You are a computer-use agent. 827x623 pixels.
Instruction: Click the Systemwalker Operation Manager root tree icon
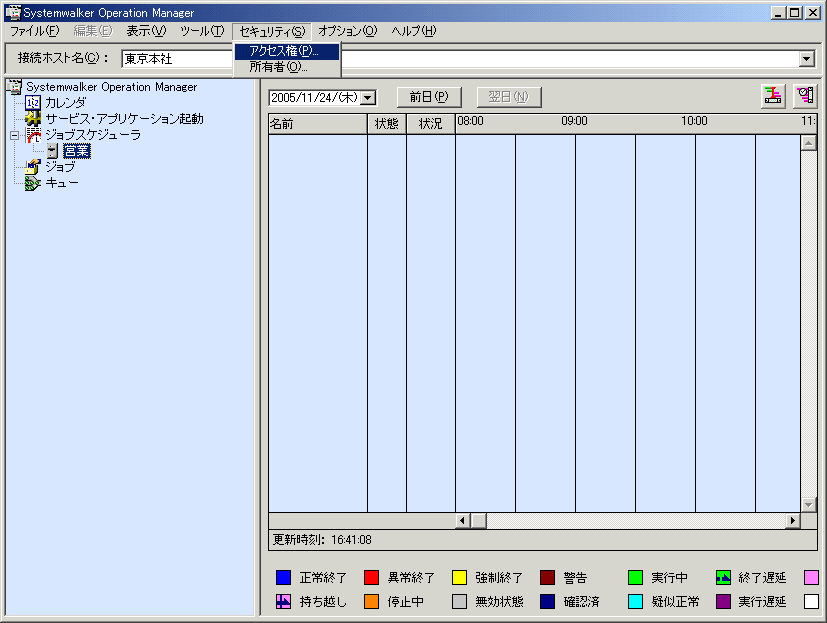pos(15,87)
